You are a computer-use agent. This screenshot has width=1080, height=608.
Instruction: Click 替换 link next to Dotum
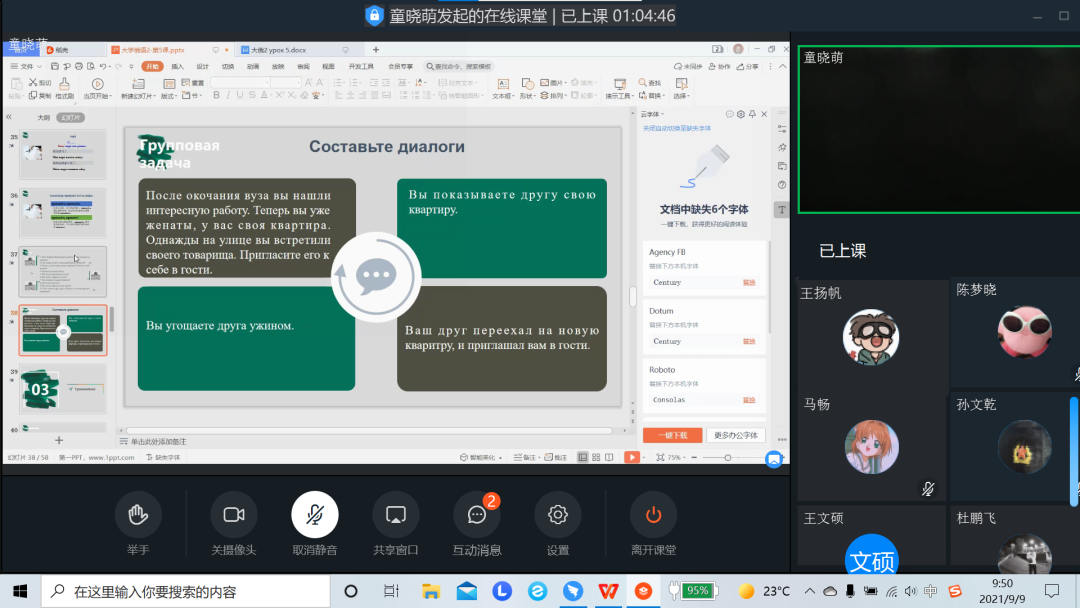coord(749,342)
